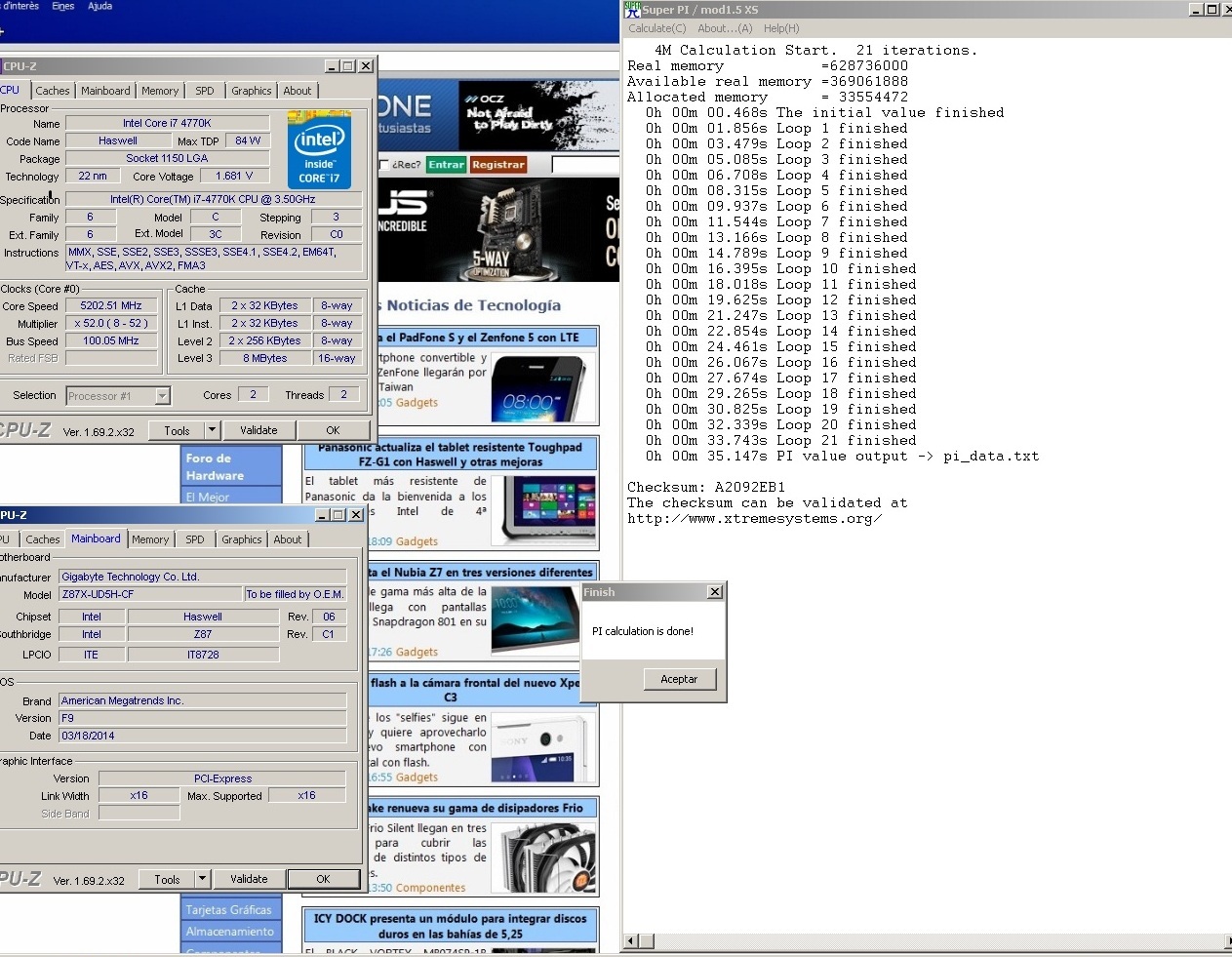The width and height of the screenshot is (1232, 957).
Task: Open the Processor #1 selection dropdown
Action: pyautogui.click(x=163, y=396)
